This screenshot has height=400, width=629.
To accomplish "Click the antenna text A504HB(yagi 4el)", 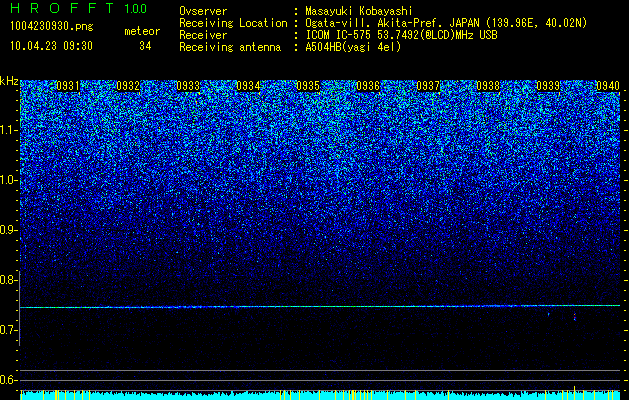I will click(x=353, y=47).
